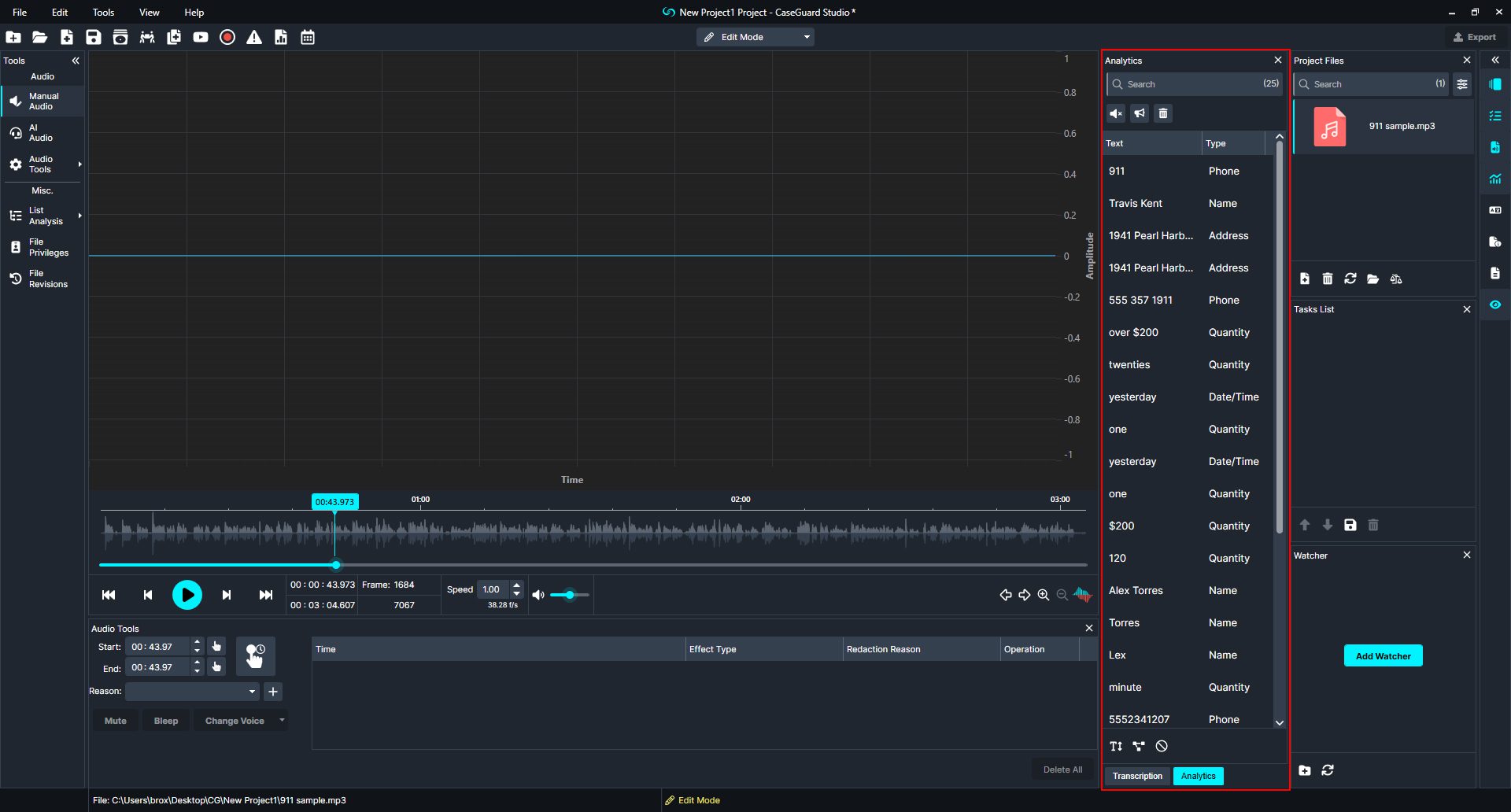
Task: Adjust the volume slider
Action: click(x=570, y=595)
